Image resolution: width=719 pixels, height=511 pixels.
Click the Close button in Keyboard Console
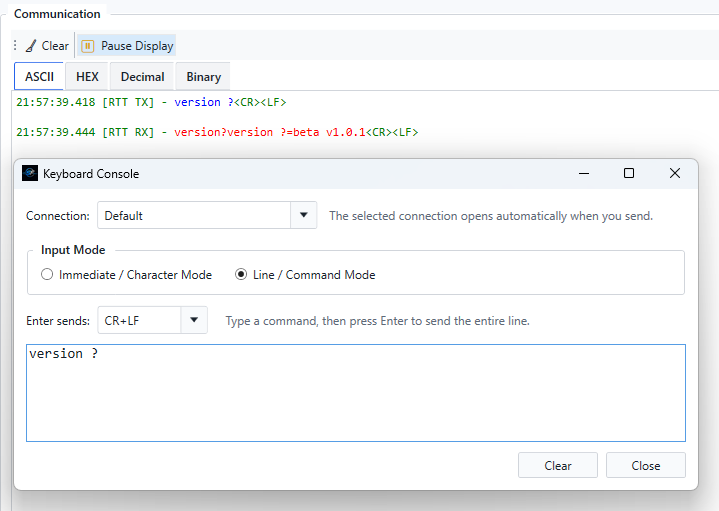[x=646, y=465]
